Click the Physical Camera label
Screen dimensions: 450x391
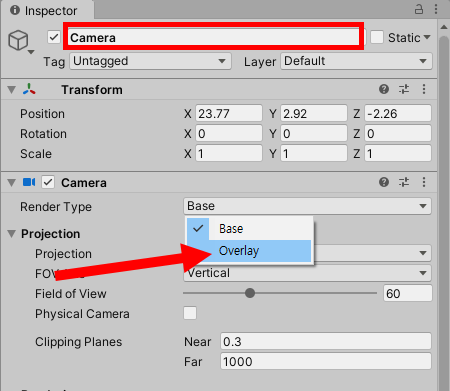click(82, 314)
